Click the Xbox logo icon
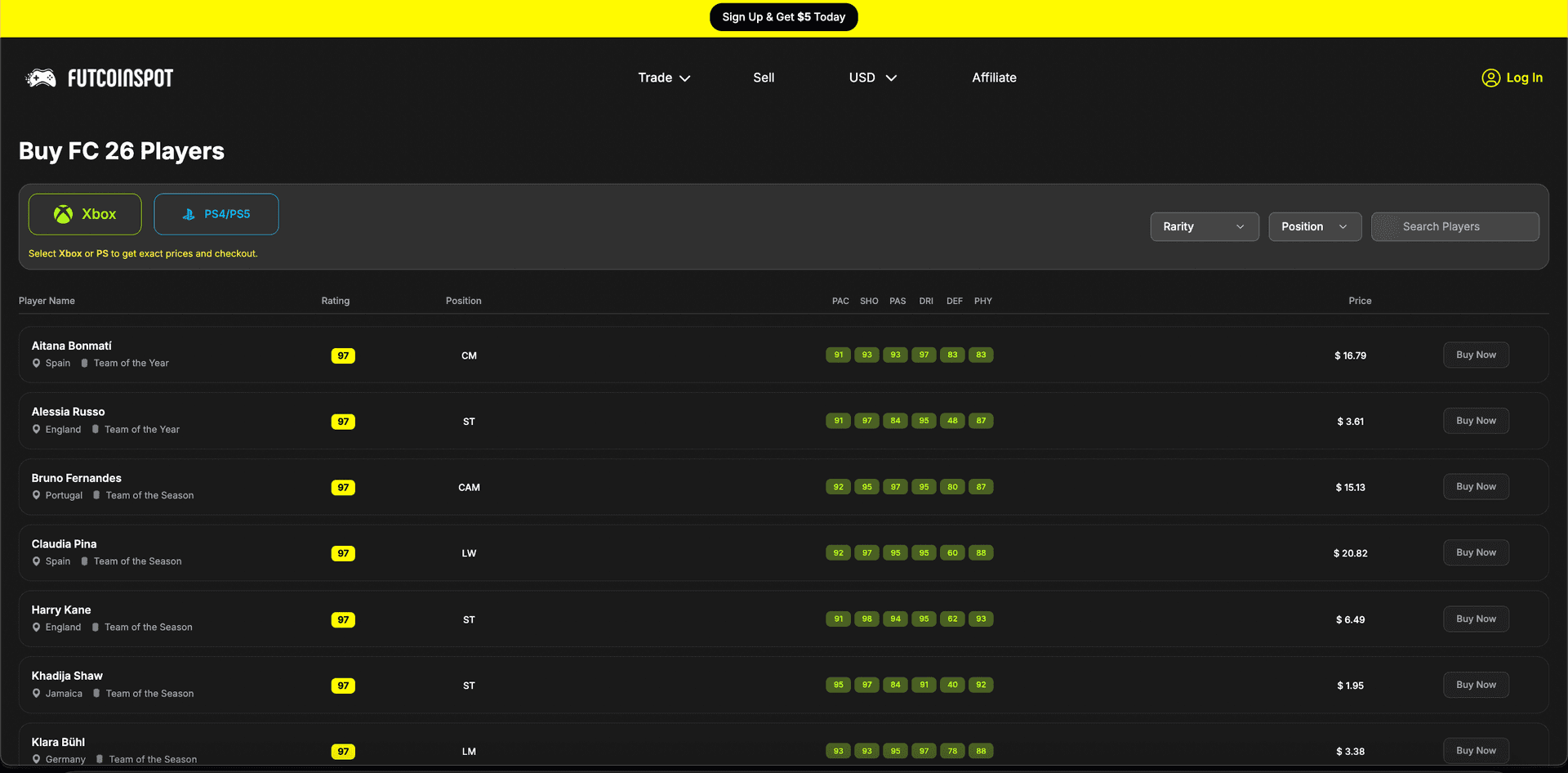1568x773 pixels. pos(63,214)
